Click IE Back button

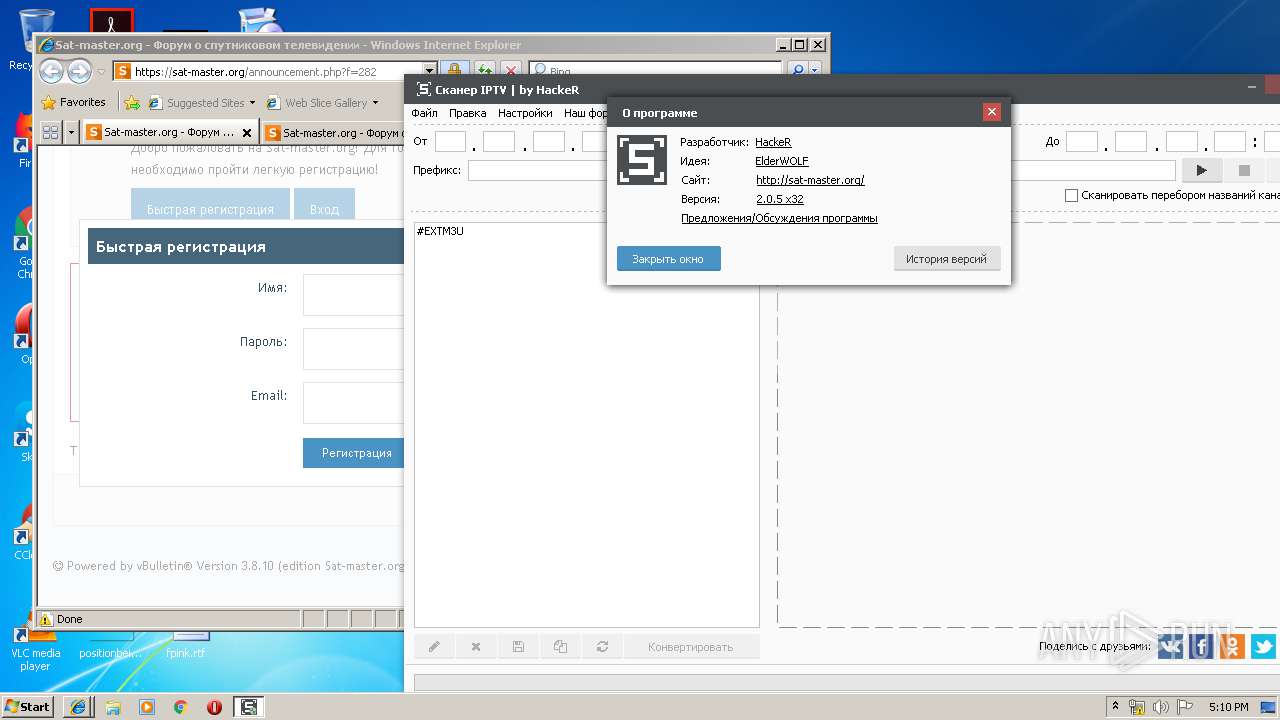[51, 71]
